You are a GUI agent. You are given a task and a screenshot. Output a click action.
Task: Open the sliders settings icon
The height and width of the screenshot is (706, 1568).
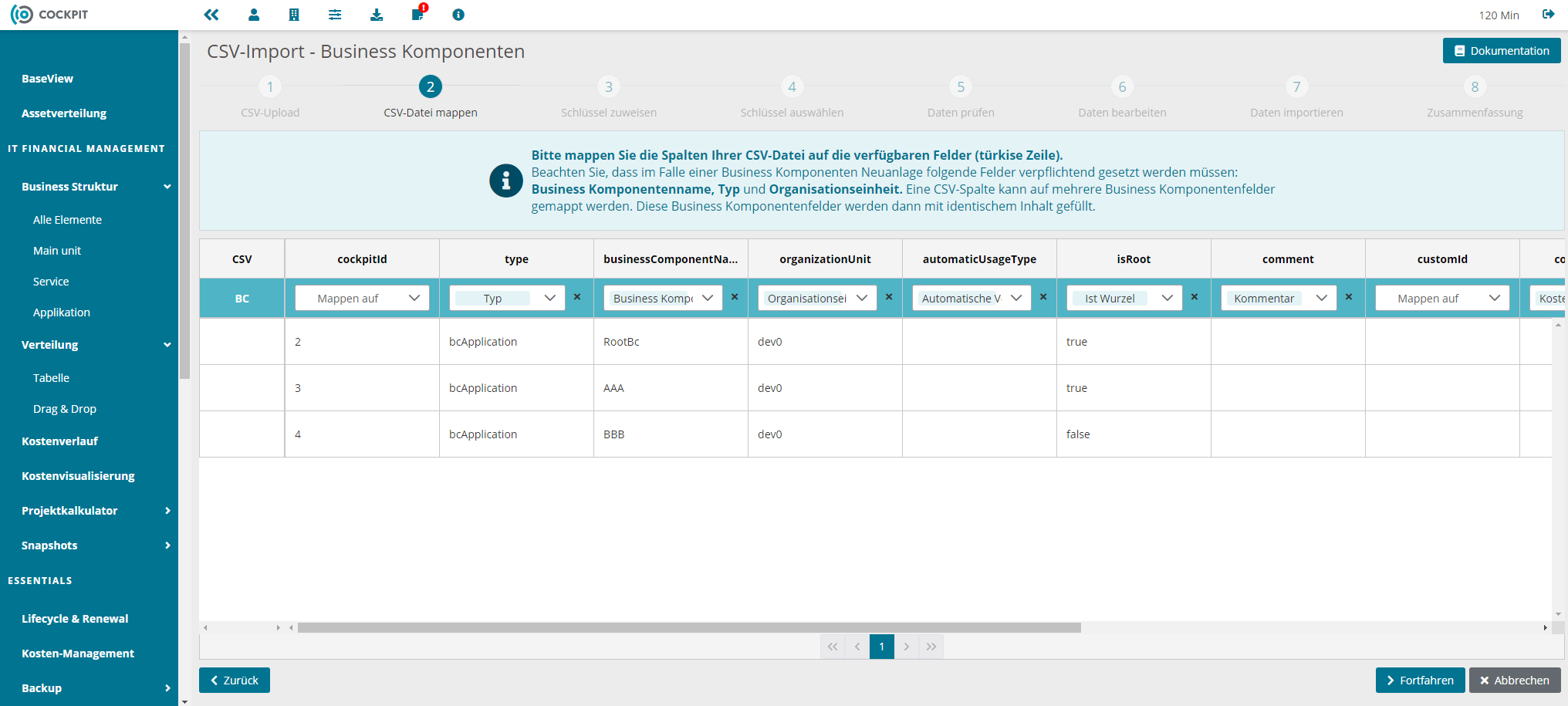(335, 15)
